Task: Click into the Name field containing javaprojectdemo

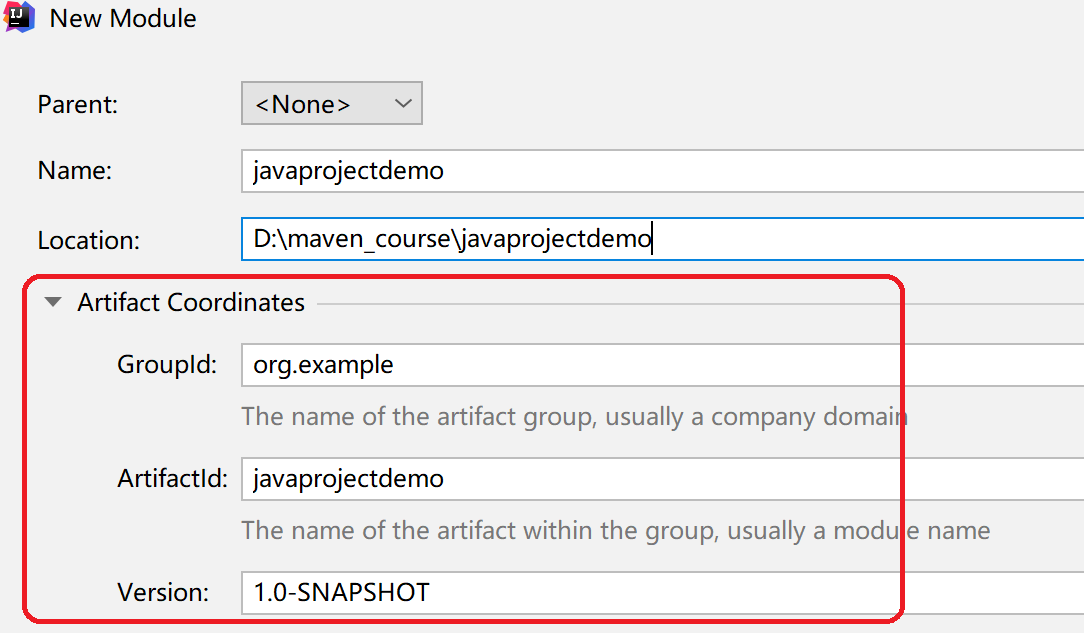Action: click(660, 171)
